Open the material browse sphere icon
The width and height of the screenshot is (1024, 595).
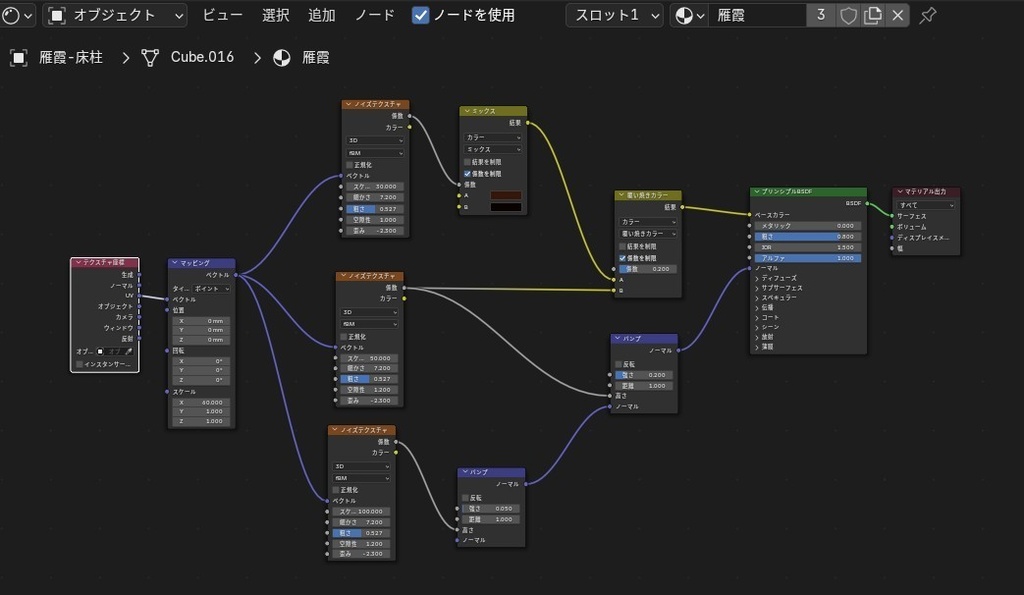point(689,15)
